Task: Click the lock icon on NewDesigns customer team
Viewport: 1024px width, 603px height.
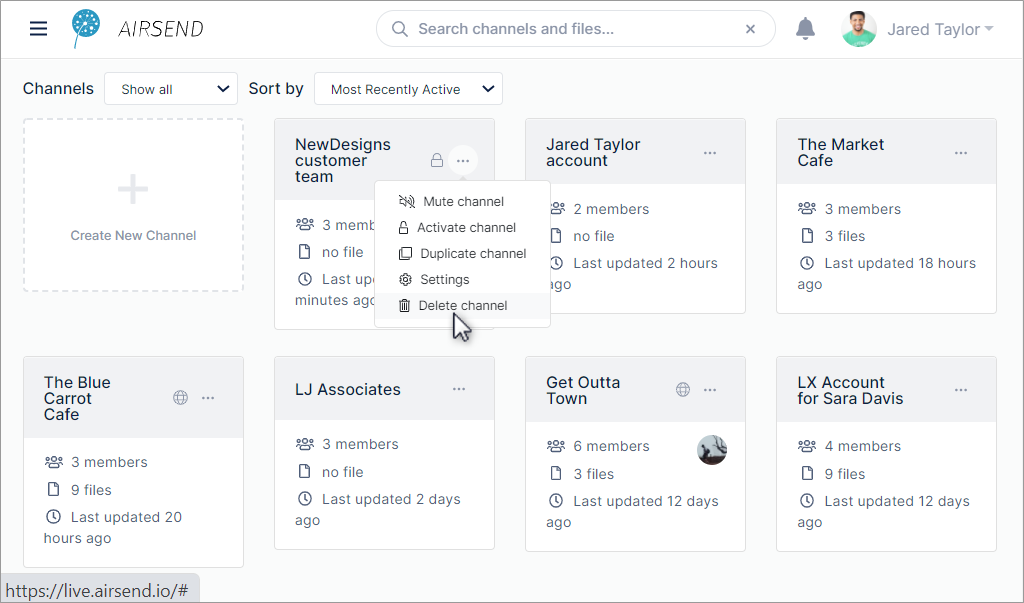Action: pos(437,160)
